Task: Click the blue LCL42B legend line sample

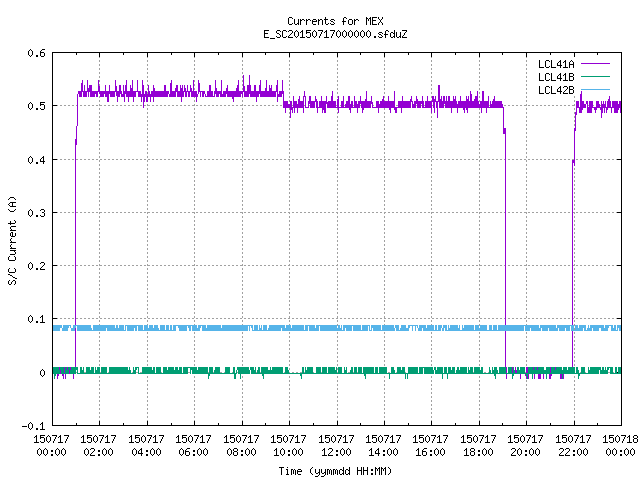Action: click(595, 89)
